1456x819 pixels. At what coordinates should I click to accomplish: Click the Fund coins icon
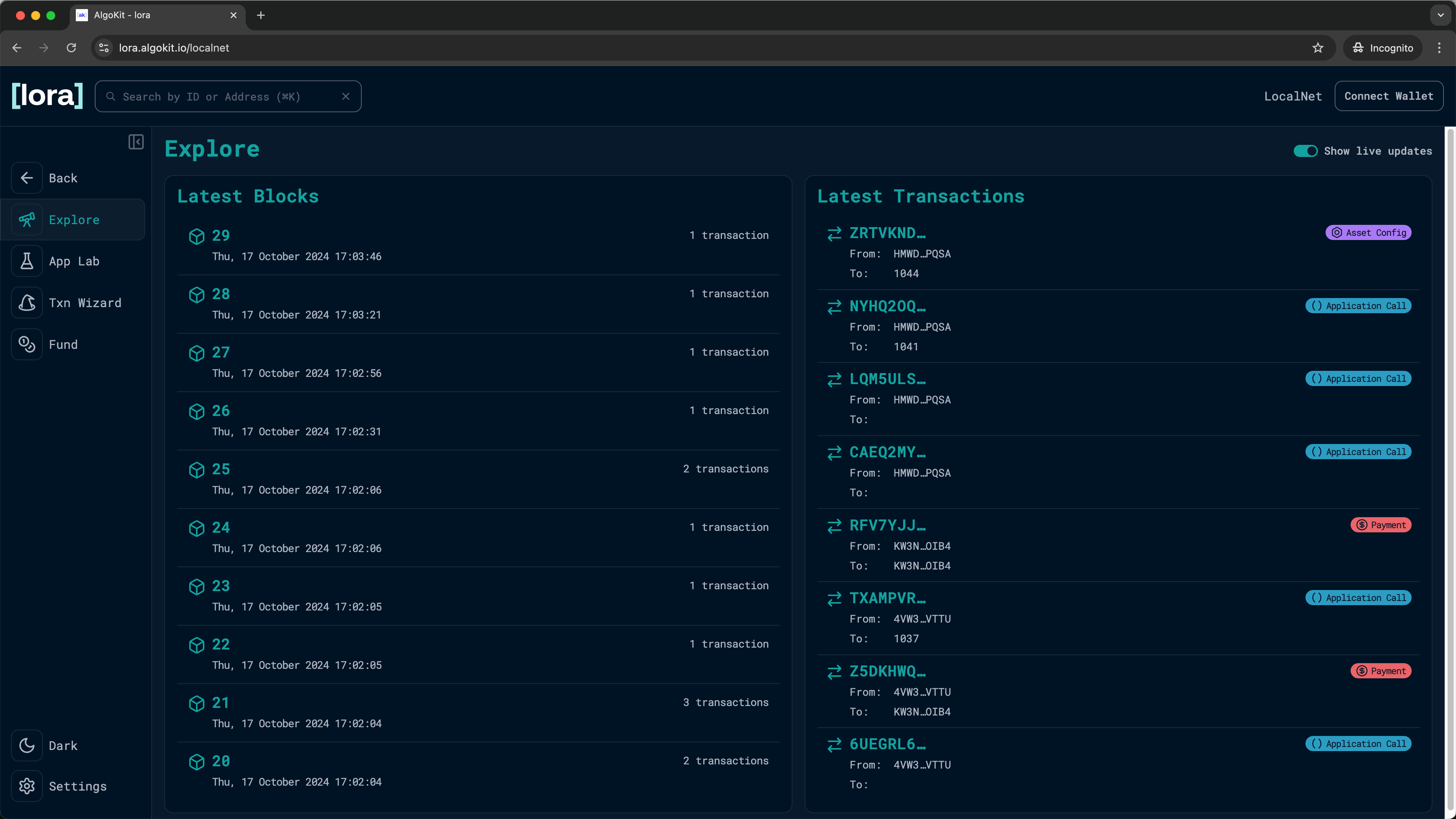coord(27,344)
